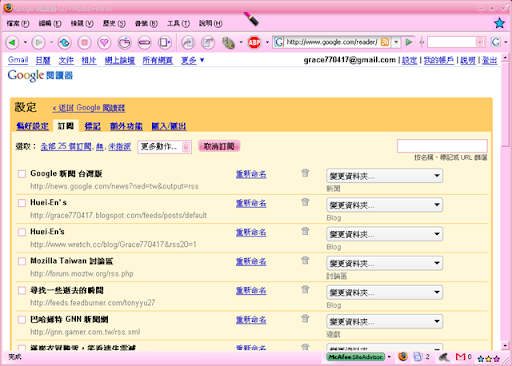512x366 pixels.
Task: Switch to the 匯入/匯出 tab
Action: [169, 126]
